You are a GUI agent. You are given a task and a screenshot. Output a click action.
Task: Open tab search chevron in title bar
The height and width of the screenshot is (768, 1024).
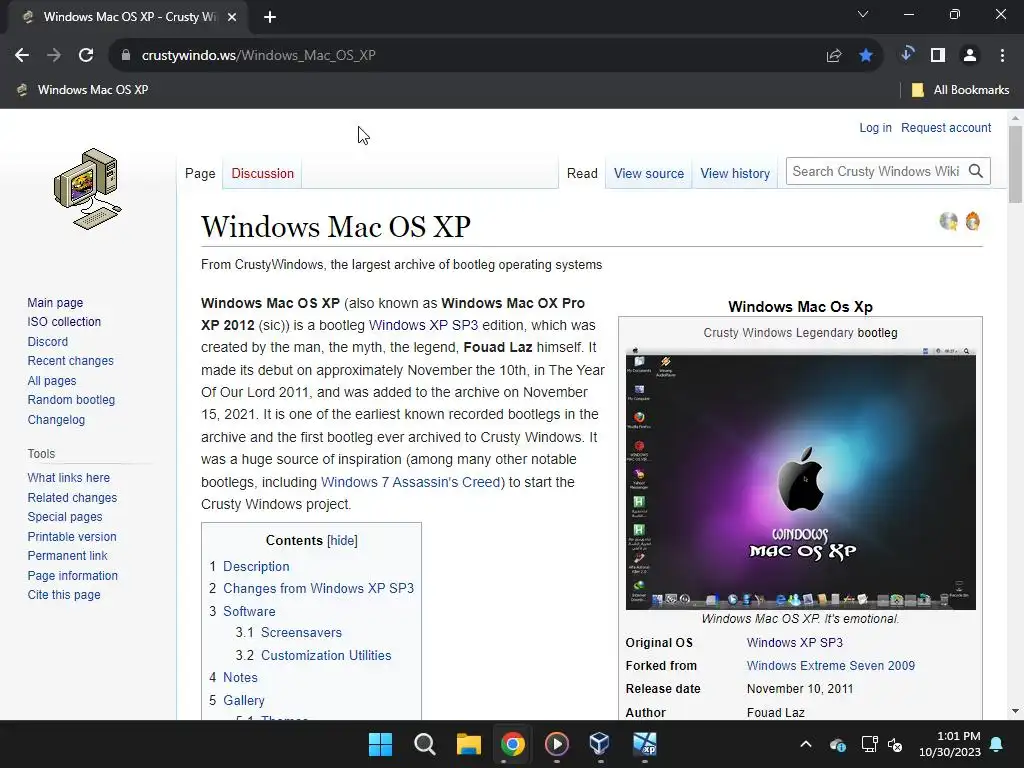pos(863,14)
